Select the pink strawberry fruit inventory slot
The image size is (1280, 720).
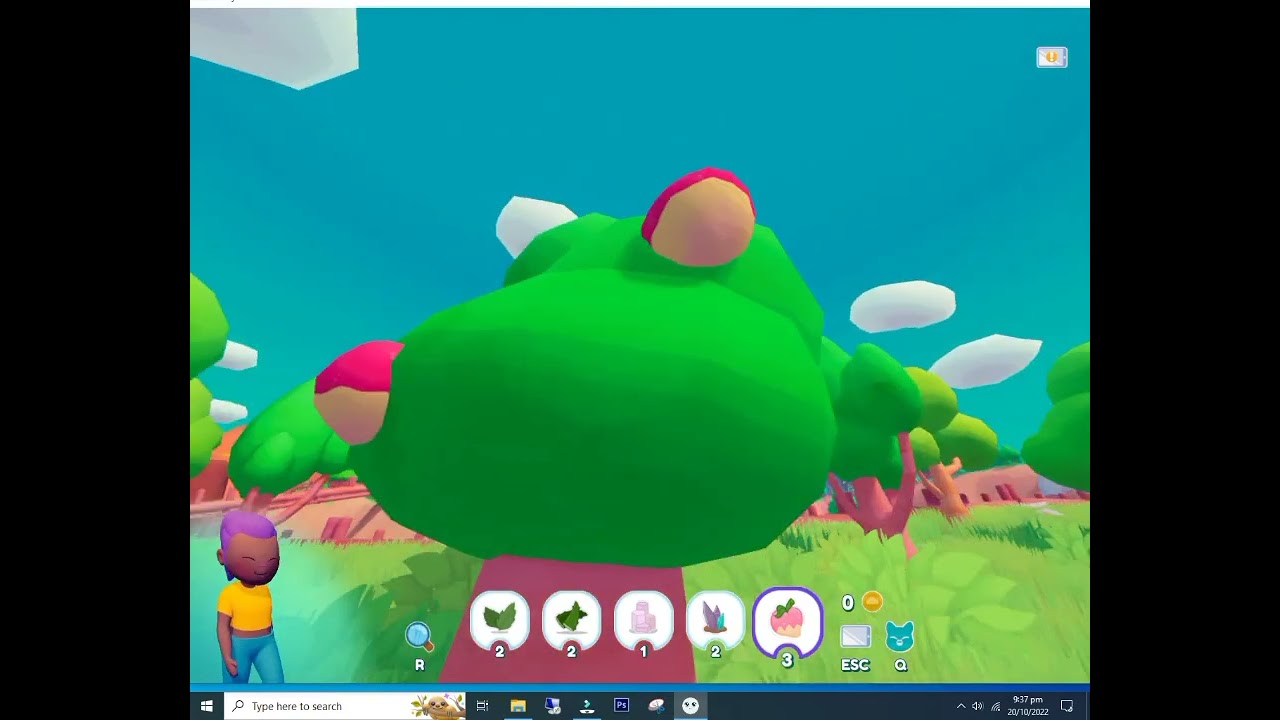point(787,620)
